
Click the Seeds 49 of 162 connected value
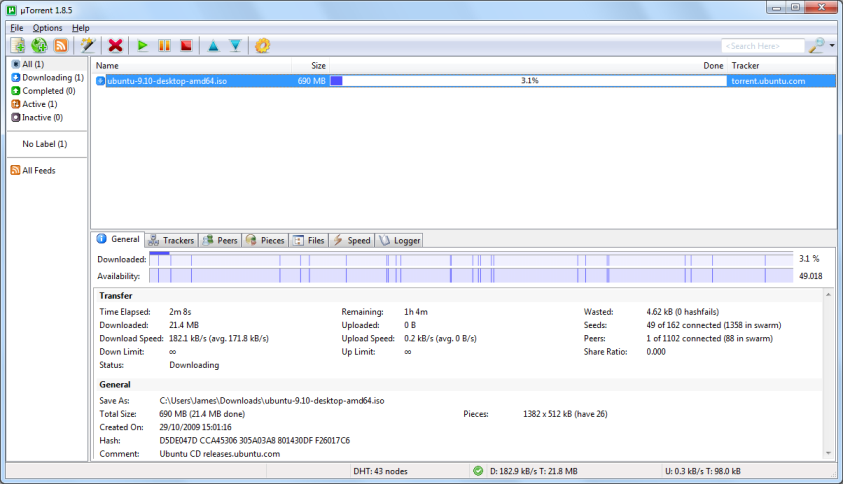pos(714,325)
